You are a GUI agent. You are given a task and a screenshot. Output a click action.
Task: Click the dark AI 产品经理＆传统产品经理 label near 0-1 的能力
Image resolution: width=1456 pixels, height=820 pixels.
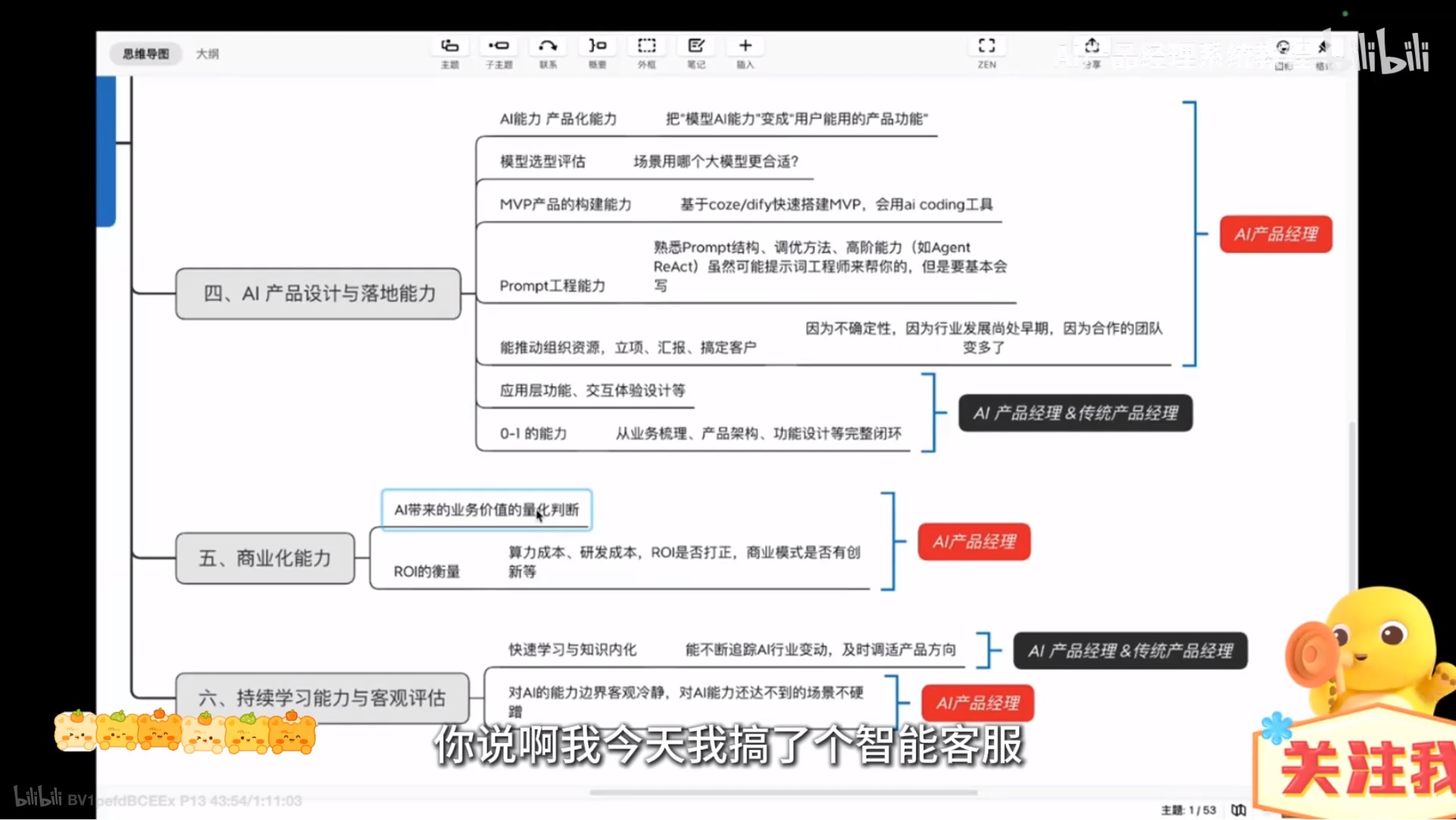1075,413
